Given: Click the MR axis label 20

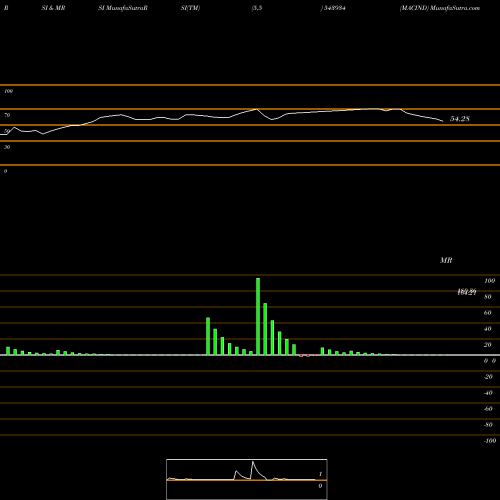Looking at the screenshot, I should tap(488, 345).
